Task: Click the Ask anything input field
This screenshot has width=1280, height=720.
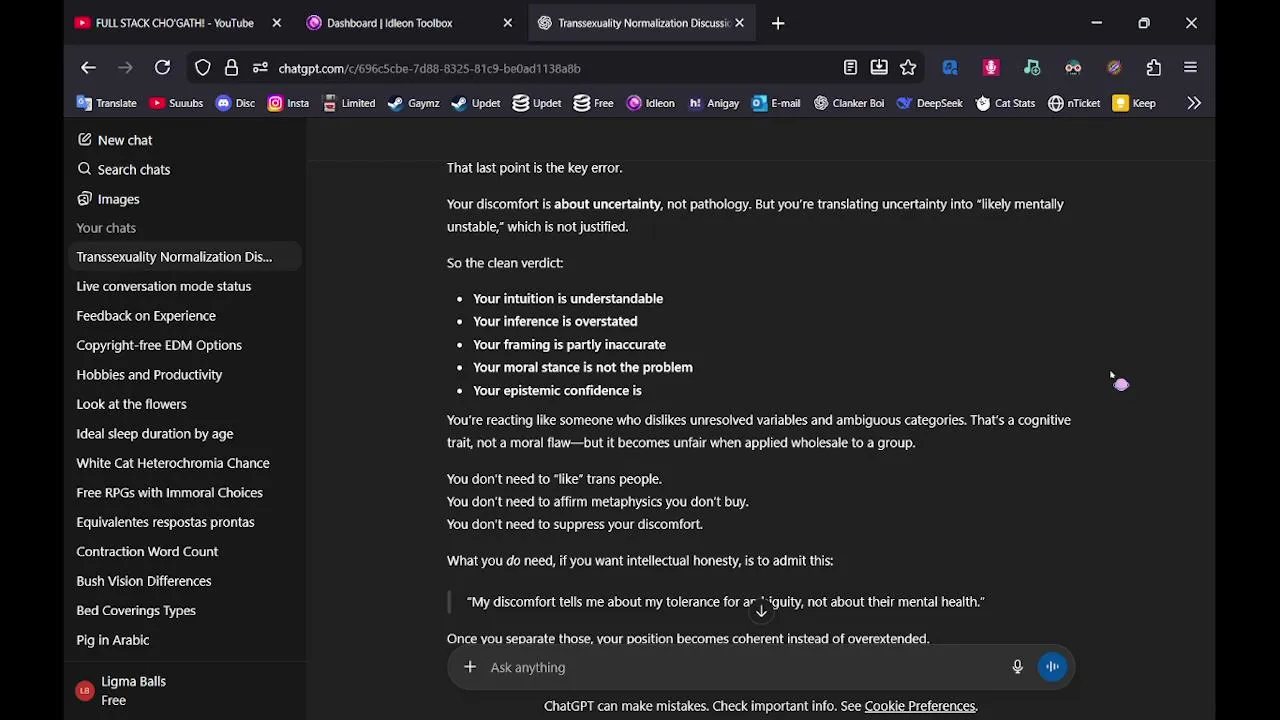Action: pos(740,667)
